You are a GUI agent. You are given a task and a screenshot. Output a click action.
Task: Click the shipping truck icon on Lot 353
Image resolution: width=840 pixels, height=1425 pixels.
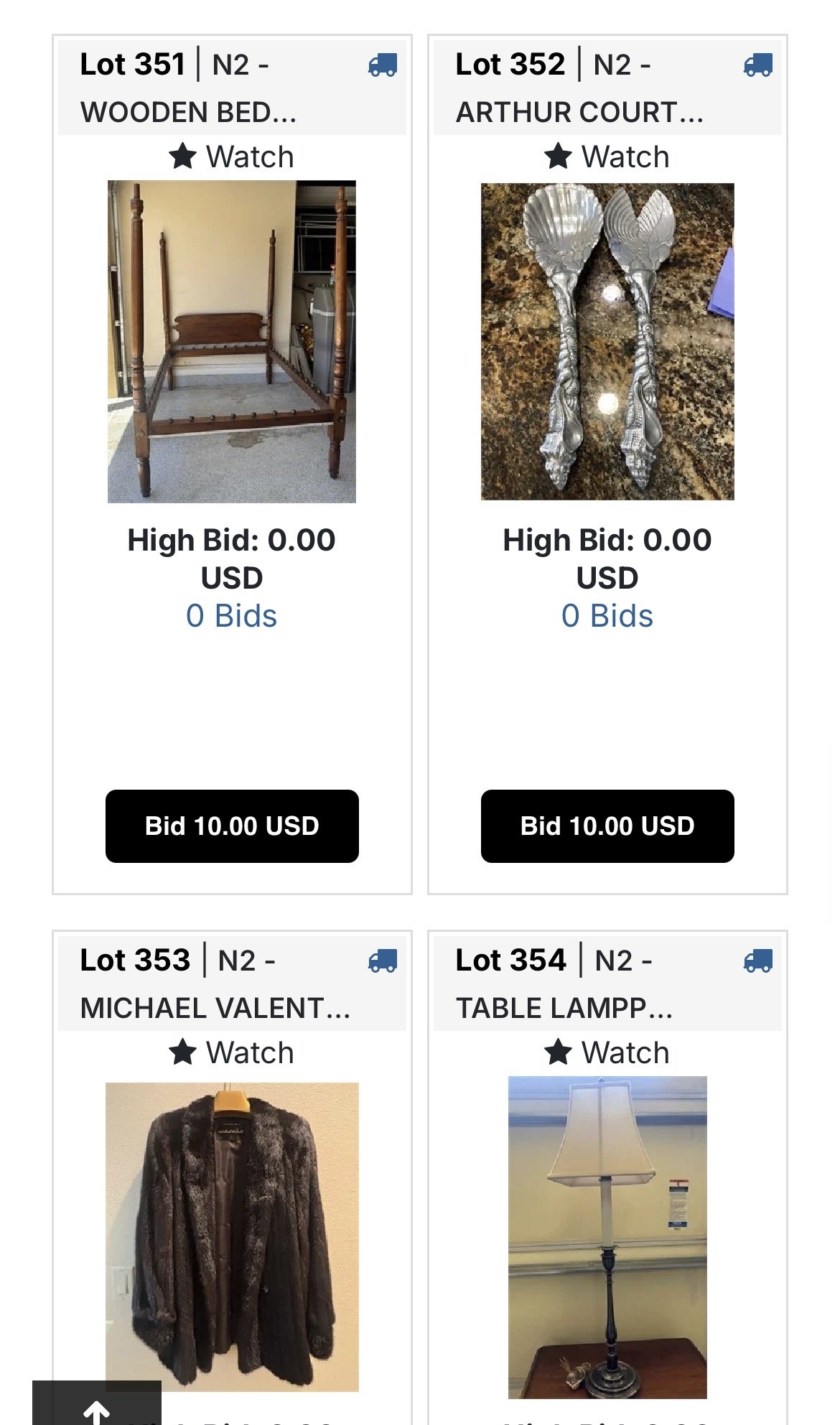coord(383,961)
